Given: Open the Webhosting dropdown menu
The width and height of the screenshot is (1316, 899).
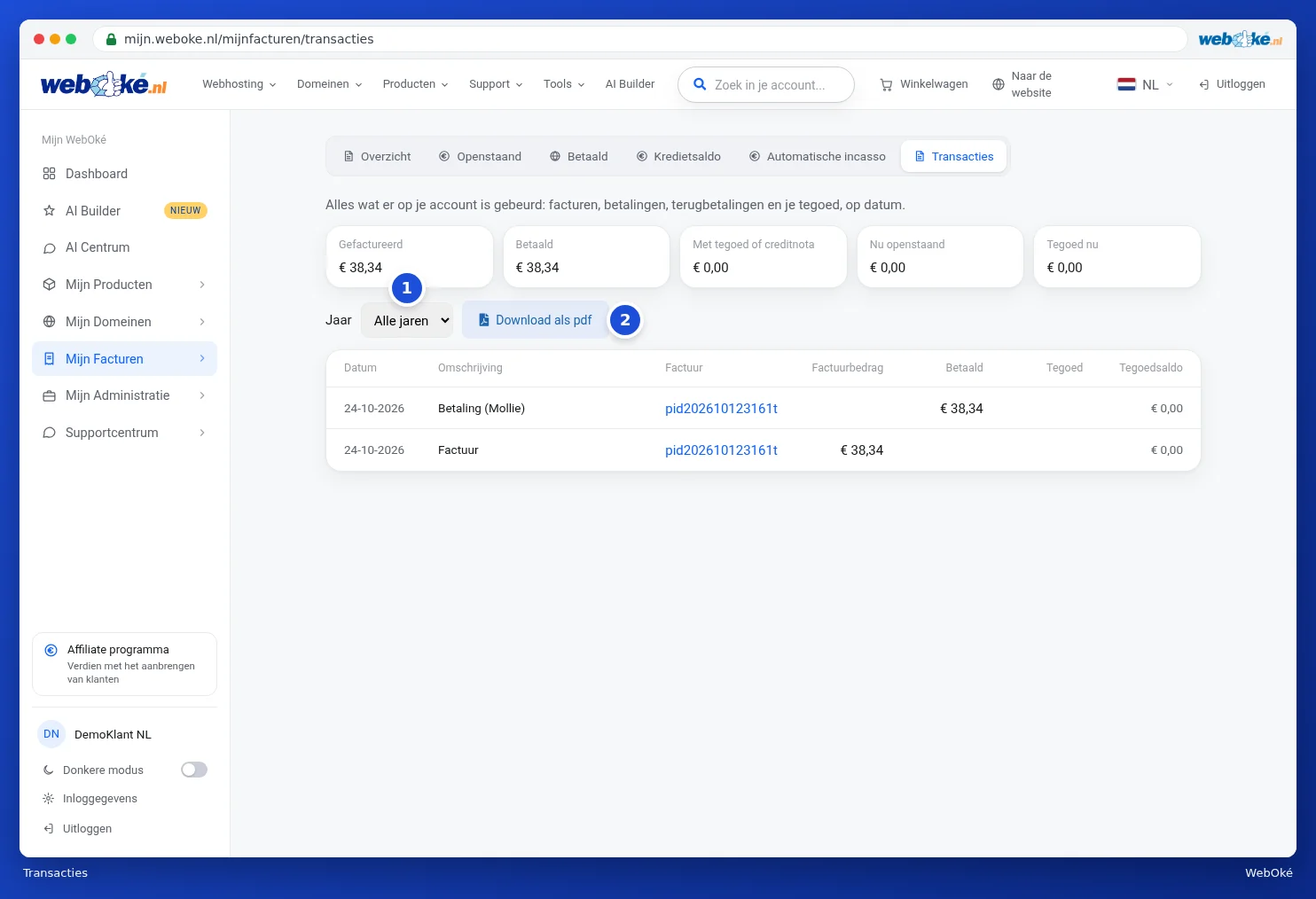Looking at the screenshot, I should coord(239,84).
